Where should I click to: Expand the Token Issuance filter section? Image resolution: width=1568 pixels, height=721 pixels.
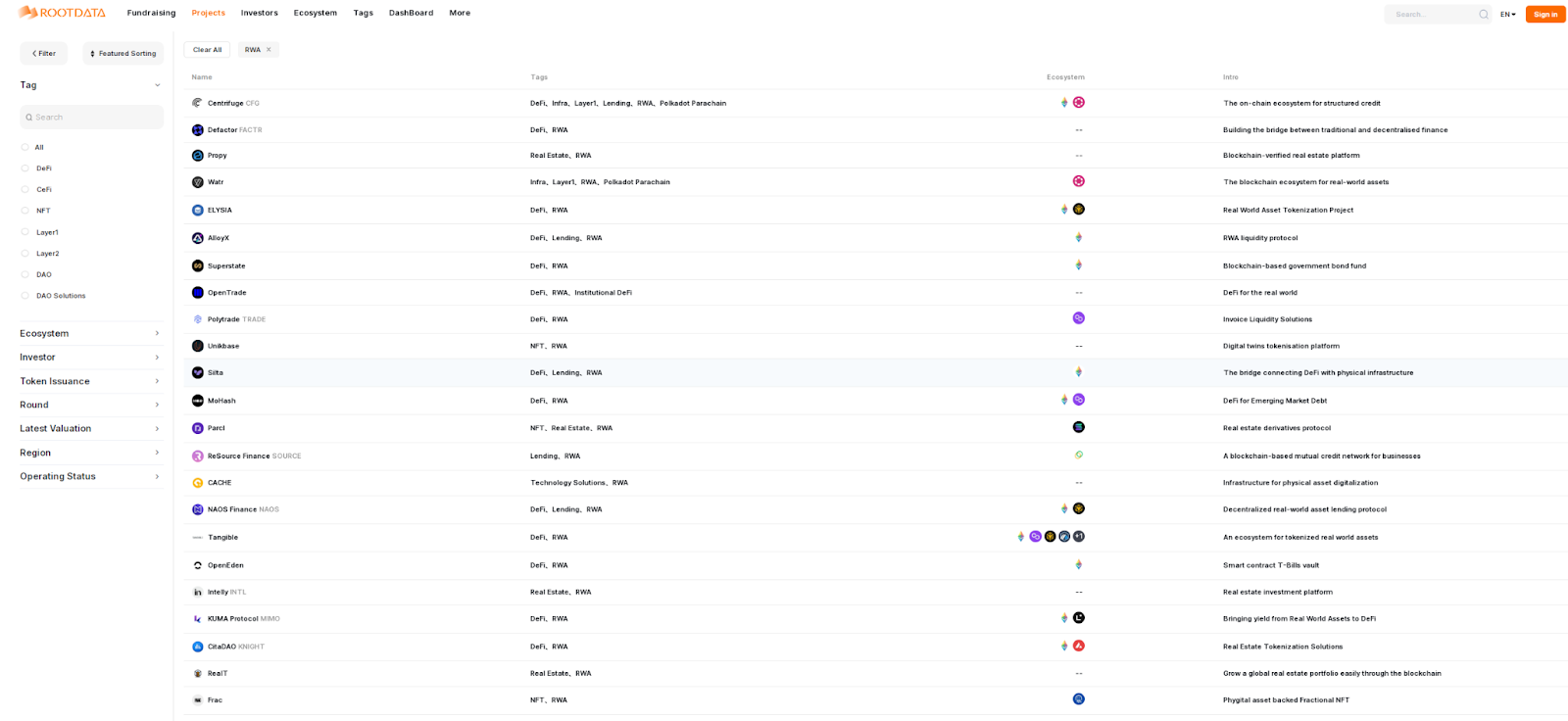pyautogui.click(x=90, y=381)
